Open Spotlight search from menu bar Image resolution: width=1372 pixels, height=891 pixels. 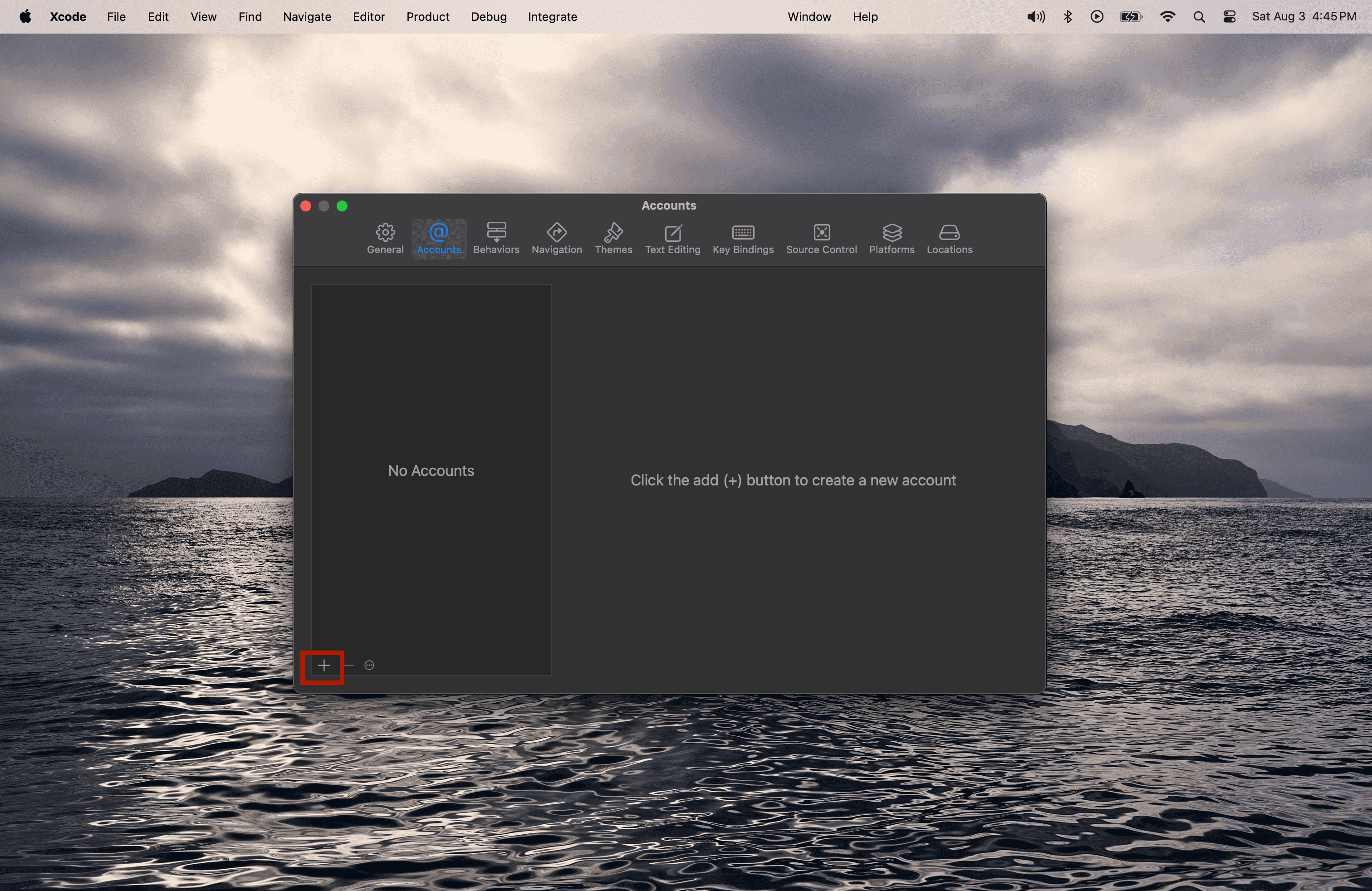point(1199,16)
